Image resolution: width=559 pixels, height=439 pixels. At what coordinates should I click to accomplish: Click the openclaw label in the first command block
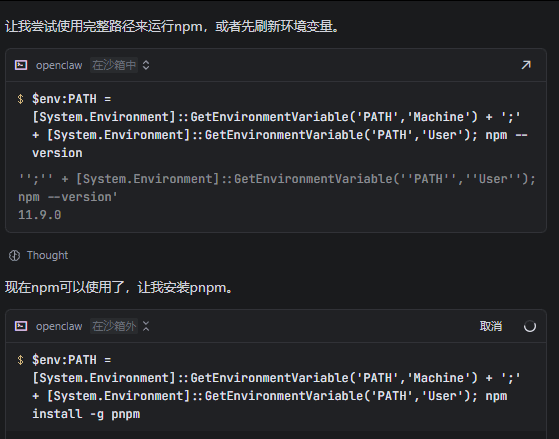coord(59,65)
